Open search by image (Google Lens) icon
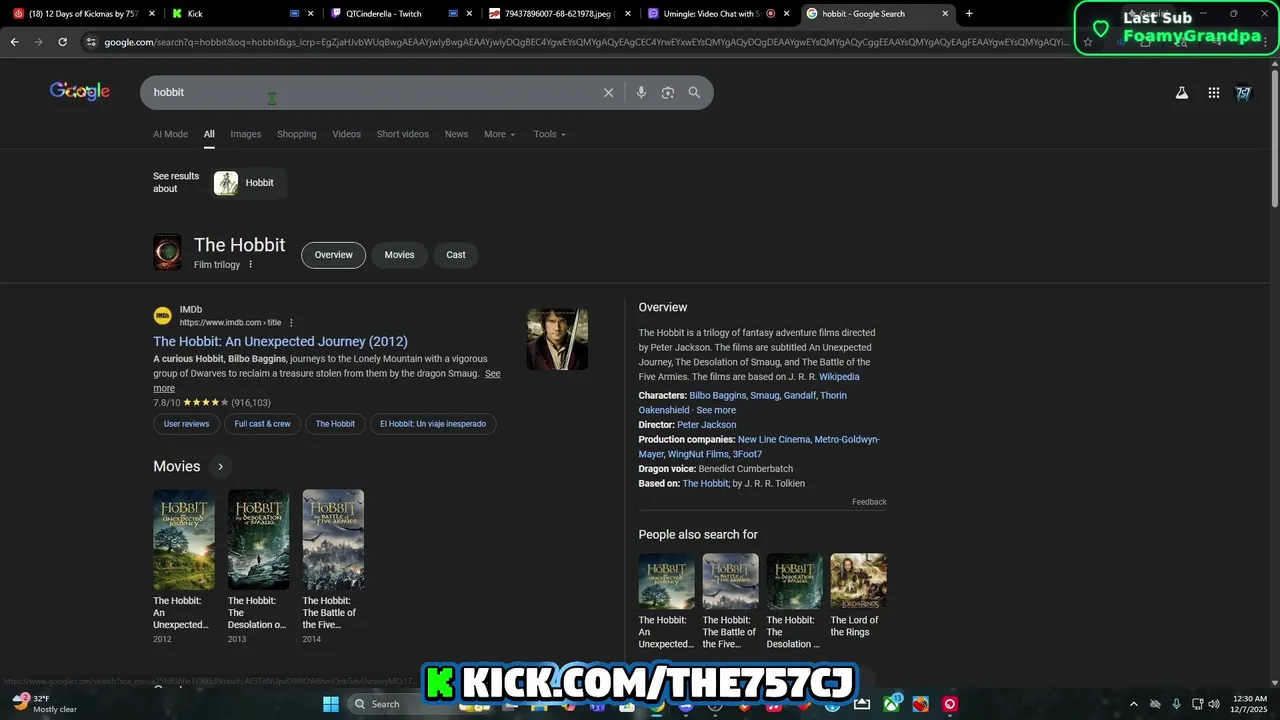This screenshot has width=1280, height=720. click(668, 92)
